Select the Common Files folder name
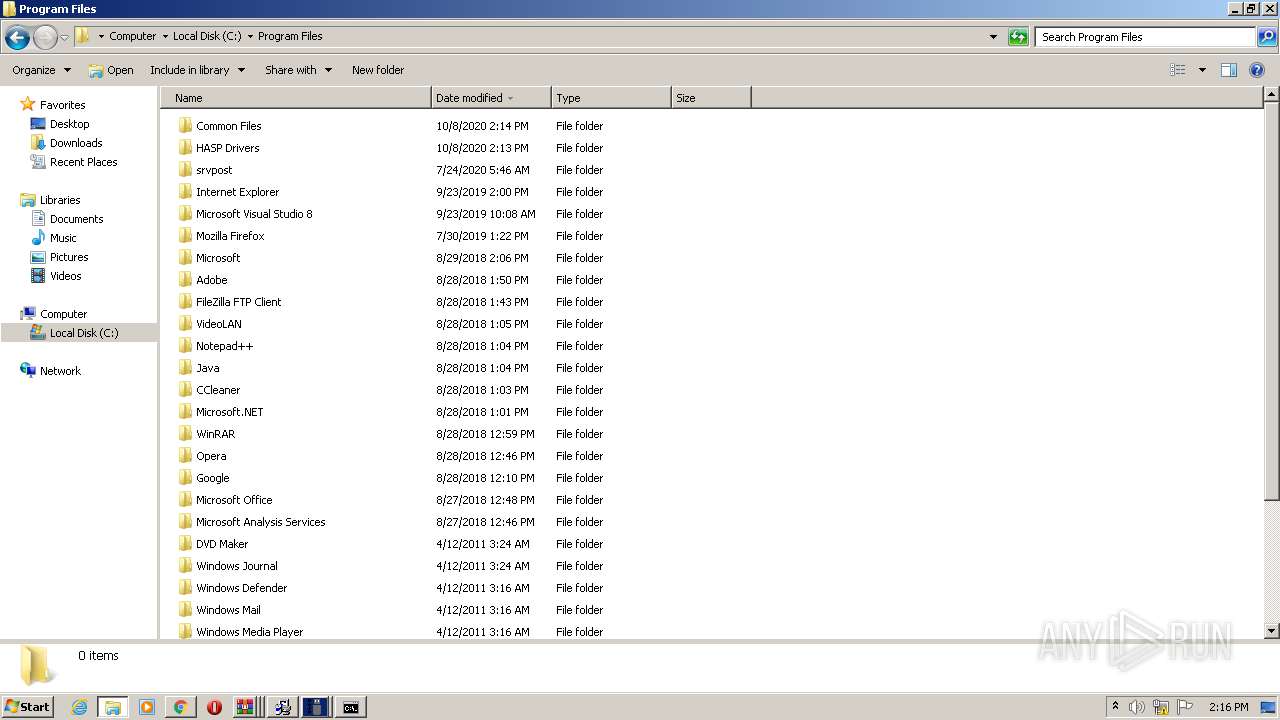This screenshot has height=720, width=1280. coord(229,126)
